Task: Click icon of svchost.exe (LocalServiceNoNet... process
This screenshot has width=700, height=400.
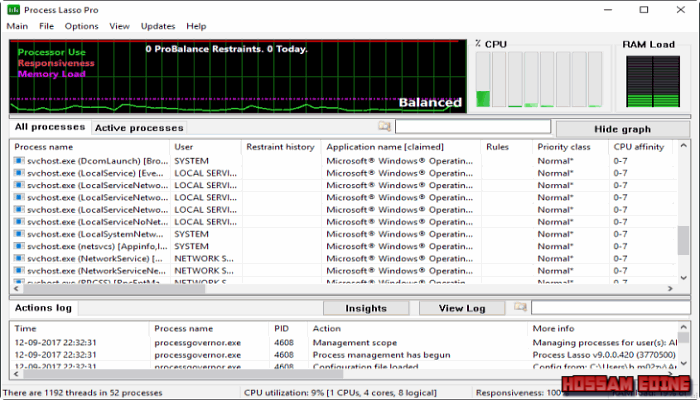Action: pos(19,221)
